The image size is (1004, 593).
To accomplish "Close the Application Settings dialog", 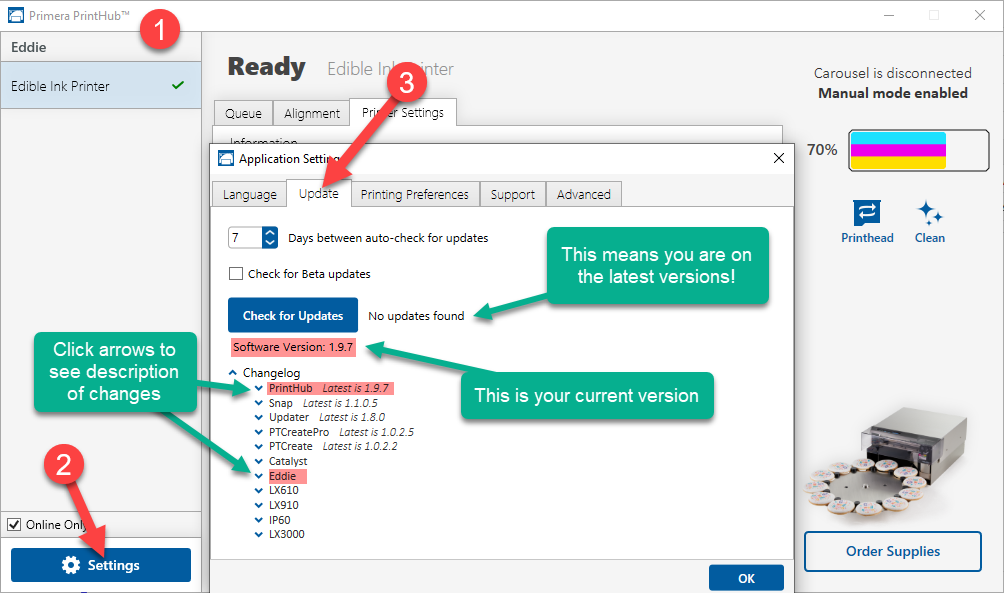I will click(x=779, y=158).
